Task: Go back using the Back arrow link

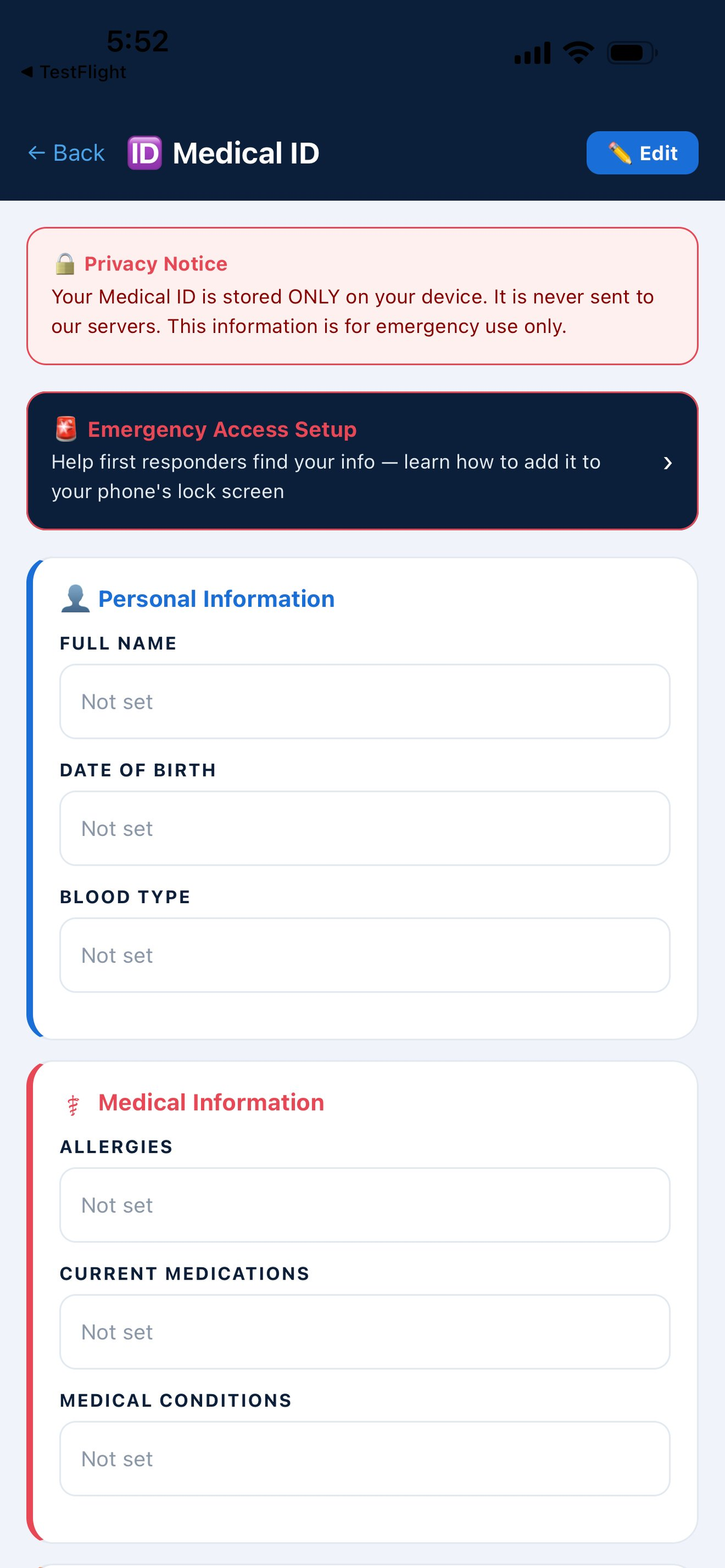Action: coord(67,153)
